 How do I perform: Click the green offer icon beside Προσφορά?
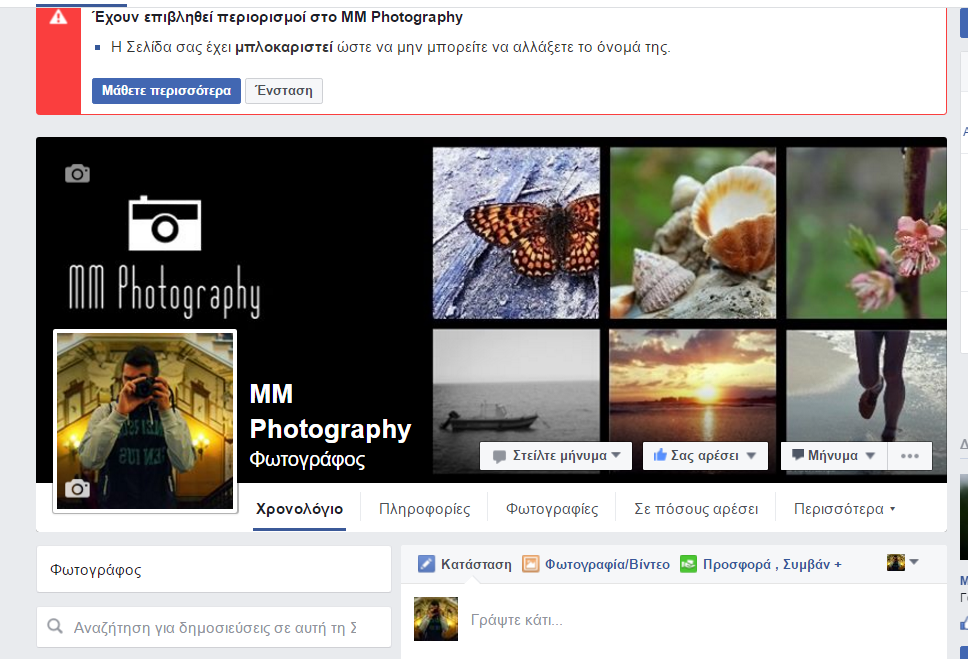[688, 564]
